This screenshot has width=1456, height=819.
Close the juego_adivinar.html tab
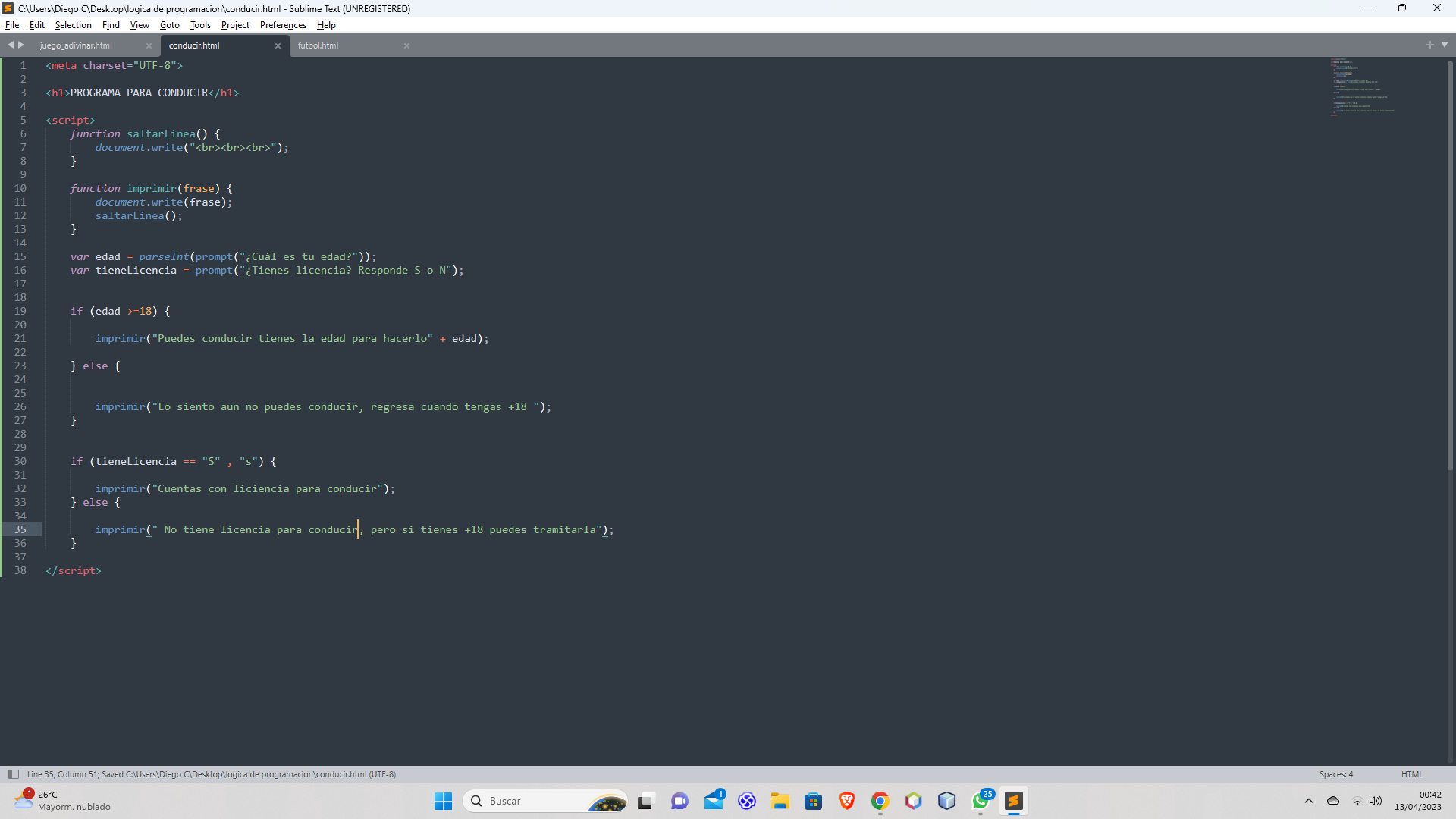click(x=149, y=46)
